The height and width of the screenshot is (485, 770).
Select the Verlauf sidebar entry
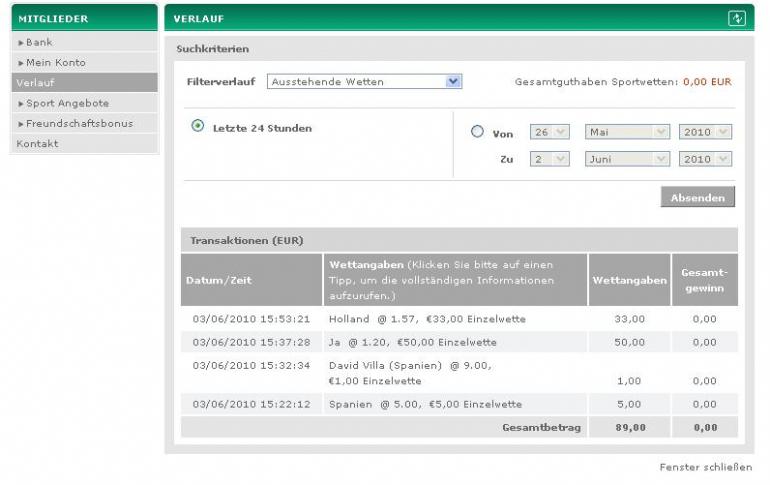coord(84,82)
